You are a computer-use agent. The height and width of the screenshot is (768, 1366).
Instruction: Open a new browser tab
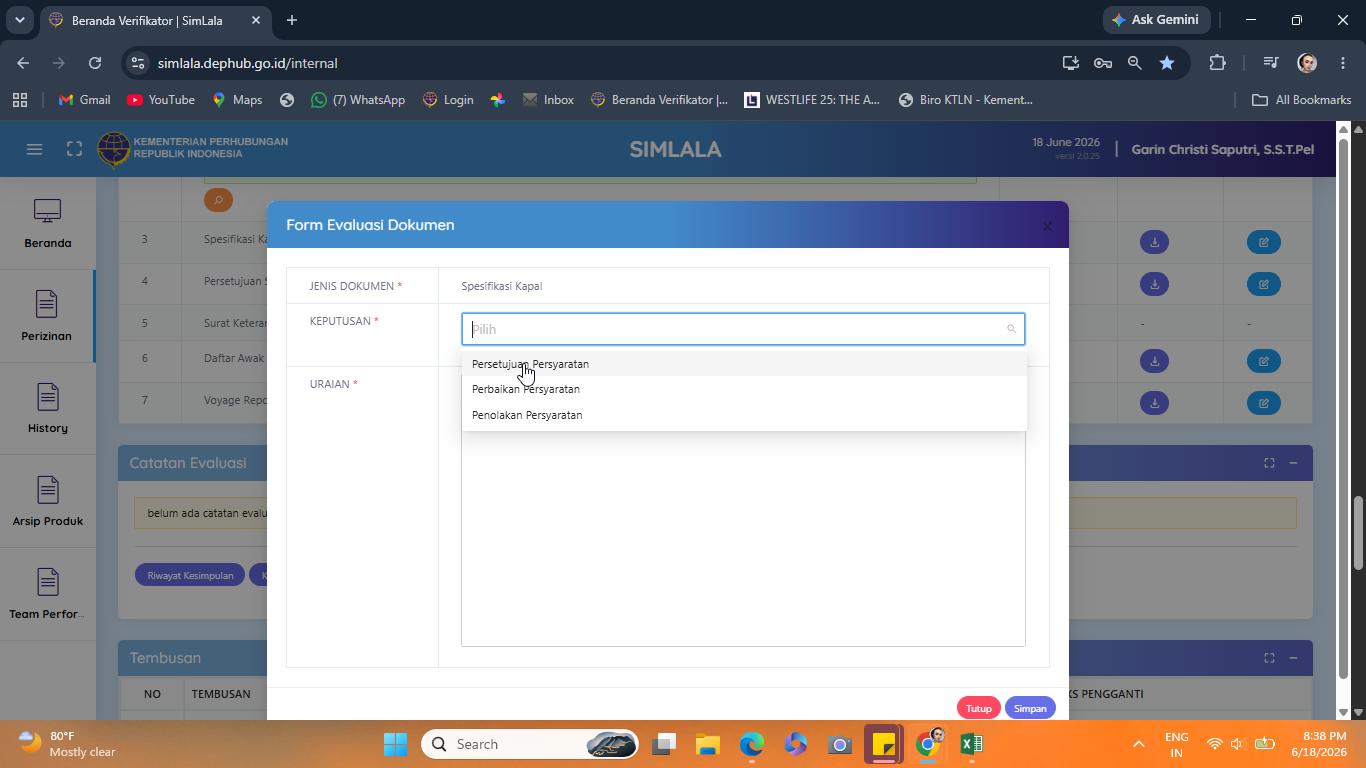click(x=292, y=20)
